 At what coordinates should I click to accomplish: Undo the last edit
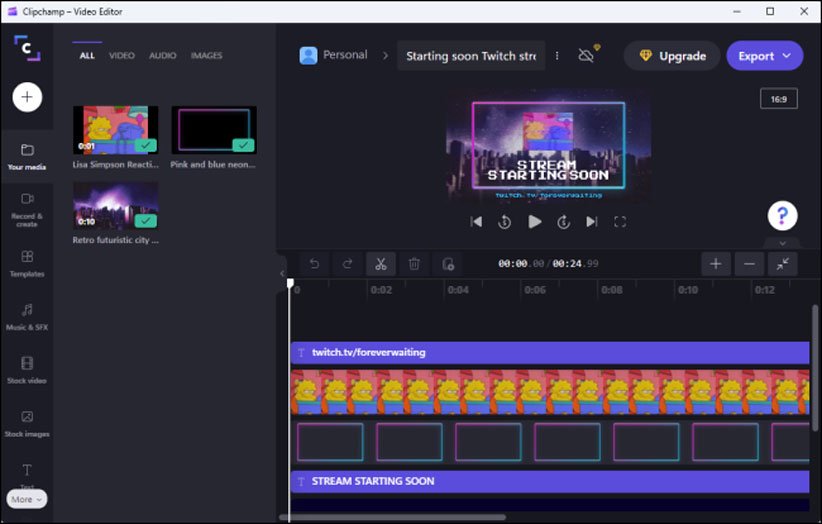(314, 264)
